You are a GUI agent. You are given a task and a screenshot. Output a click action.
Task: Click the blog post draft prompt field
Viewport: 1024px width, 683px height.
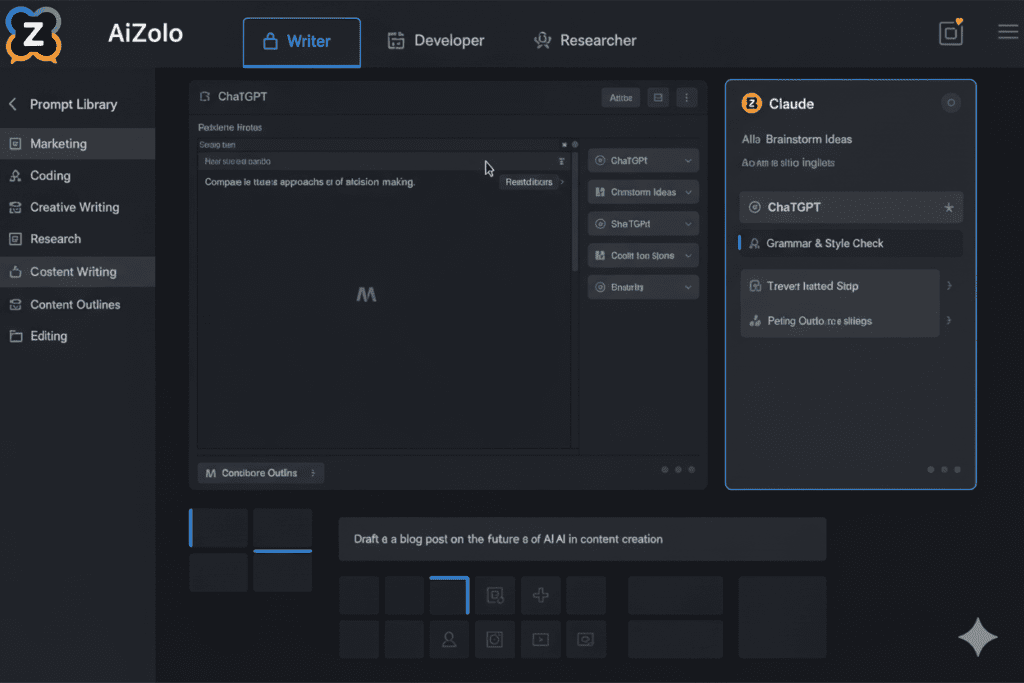pyautogui.click(x=582, y=539)
